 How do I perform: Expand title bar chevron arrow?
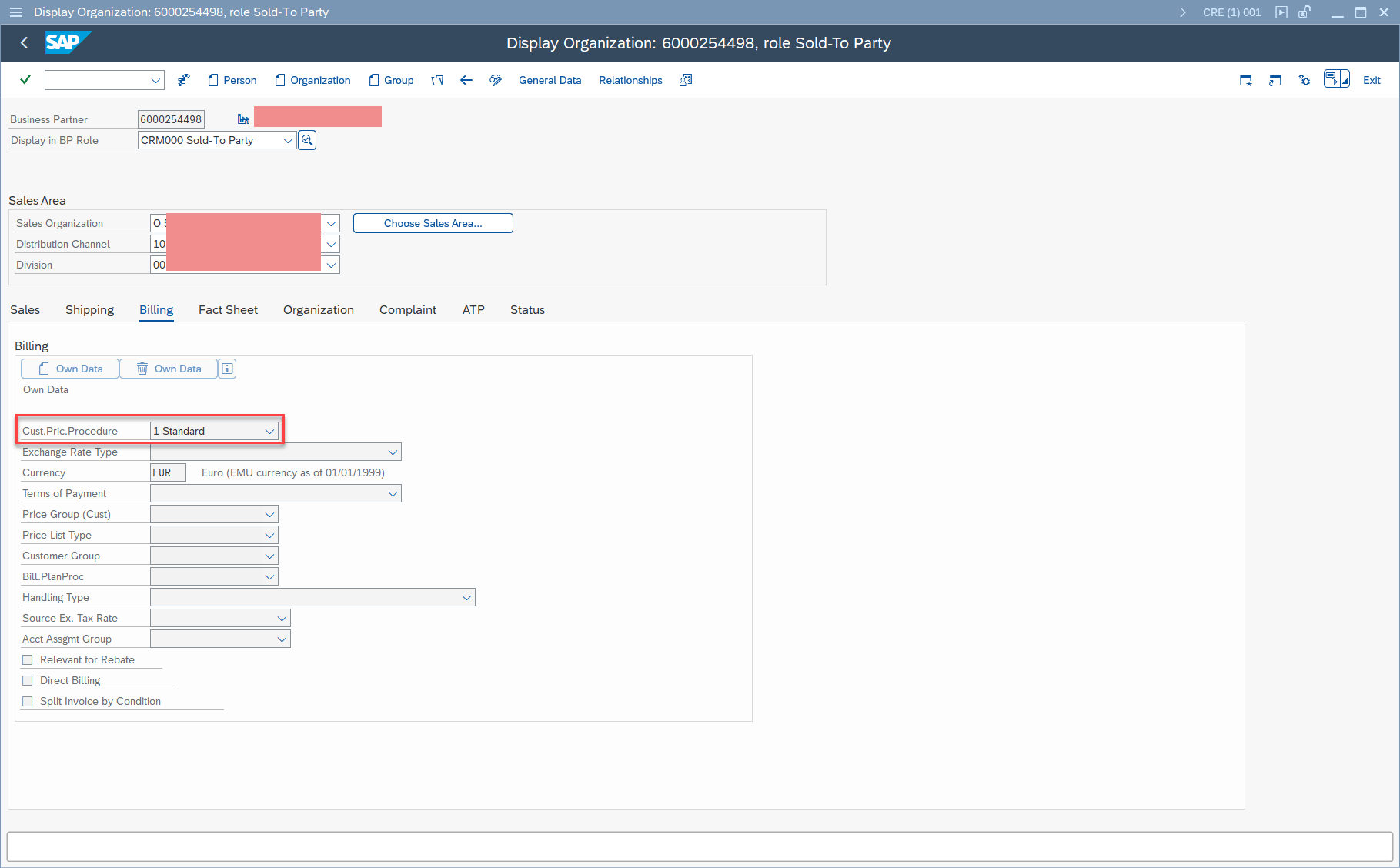coord(1183,12)
